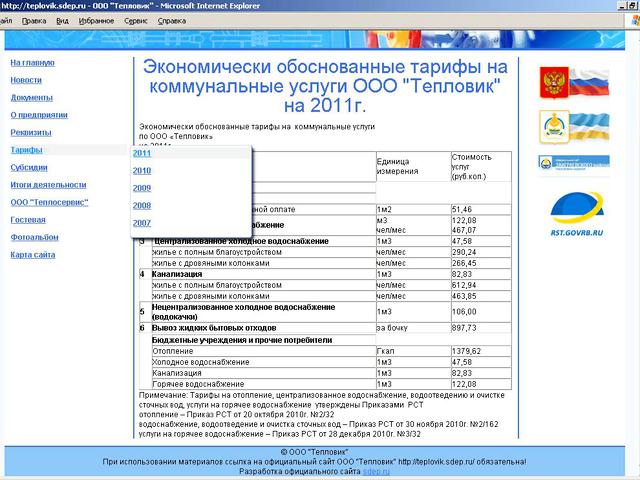Click the site header banner image
Viewport: 640px width, 480px height.
[314, 40]
